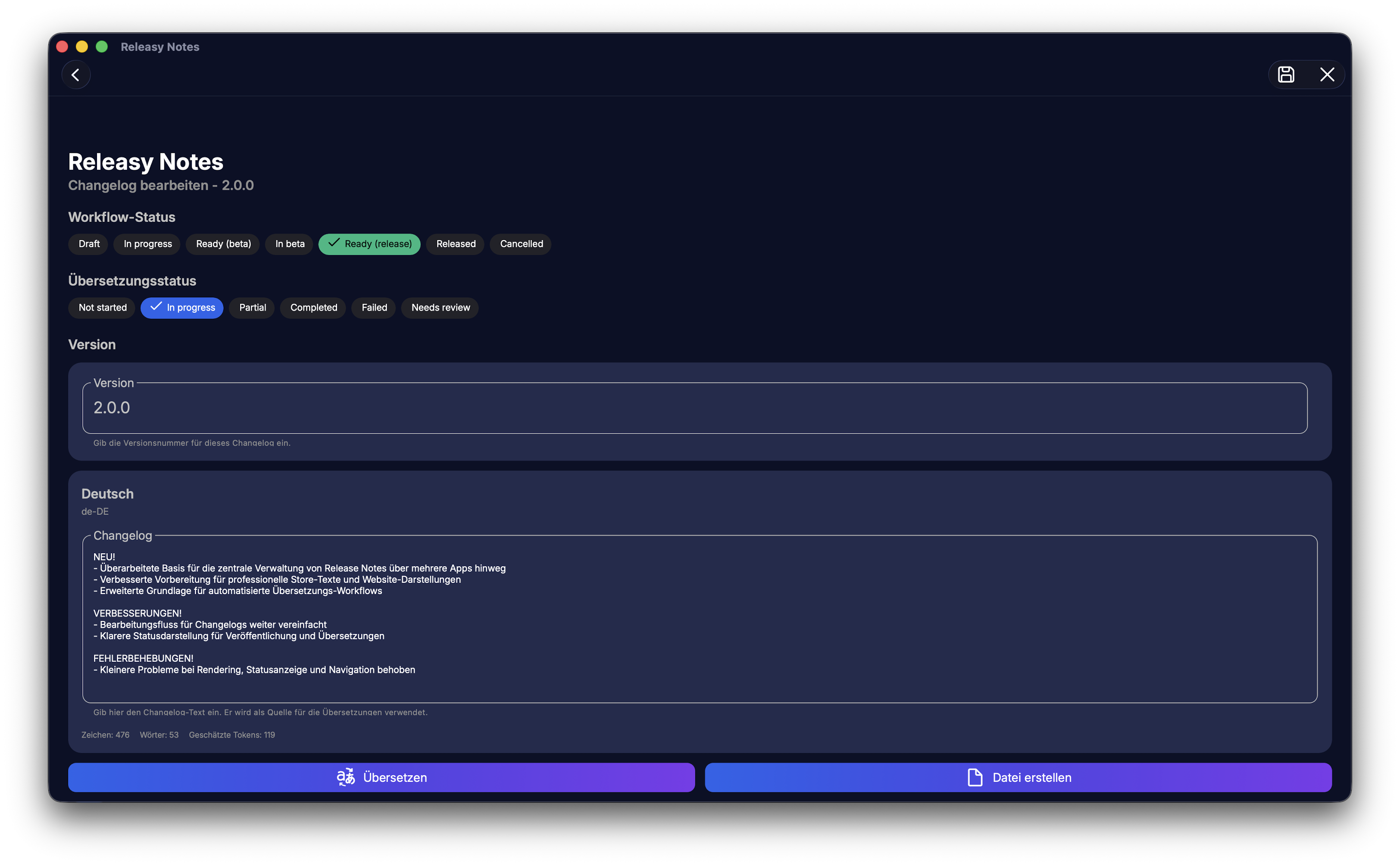This screenshot has width=1400, height=866.
Task: Save the changelog using the floppy disk icon
Action: pyautogui.click(x=1287, y=75)
